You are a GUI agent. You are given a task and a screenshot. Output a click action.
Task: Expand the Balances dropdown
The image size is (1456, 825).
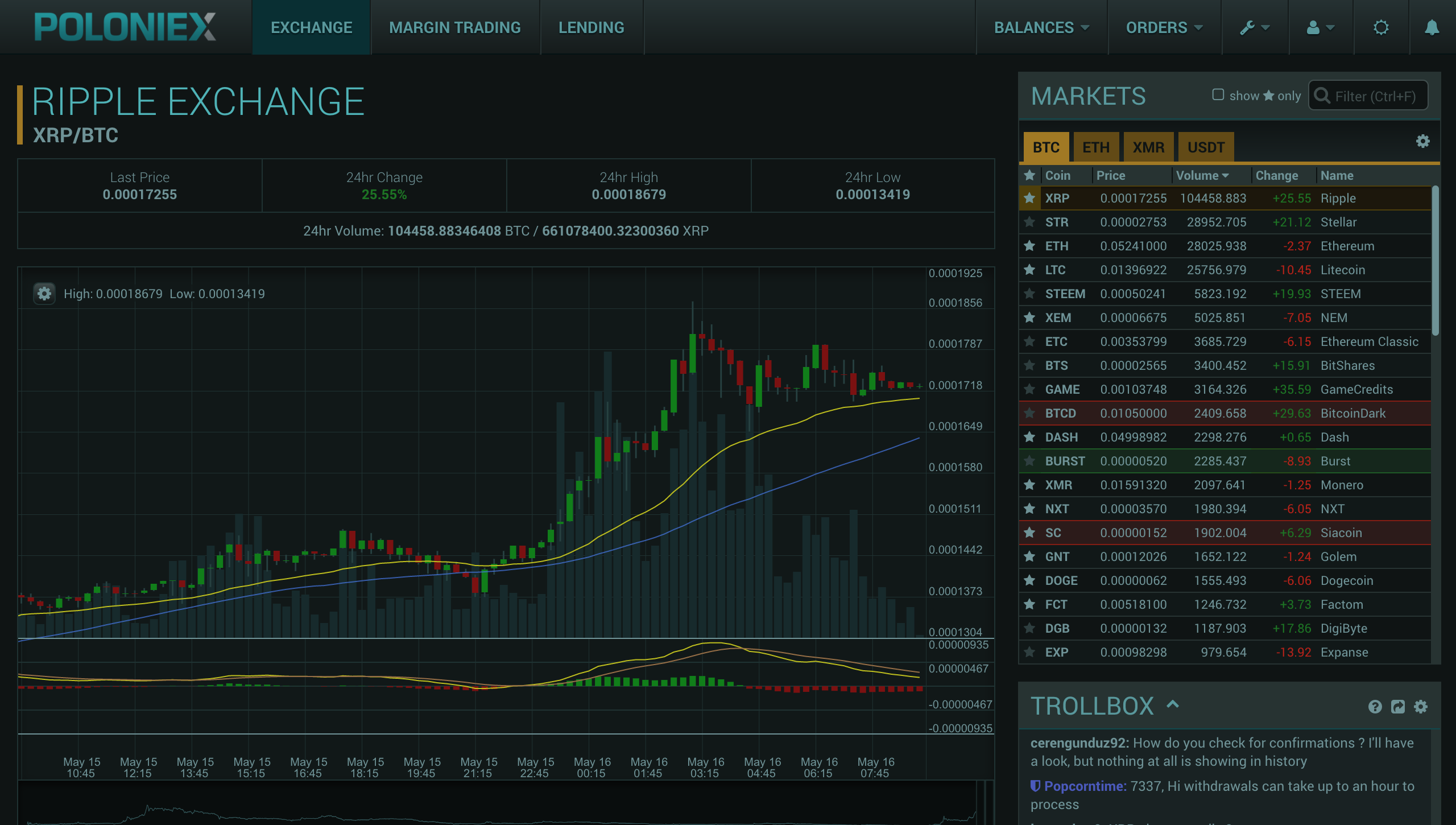[1041, 27]
